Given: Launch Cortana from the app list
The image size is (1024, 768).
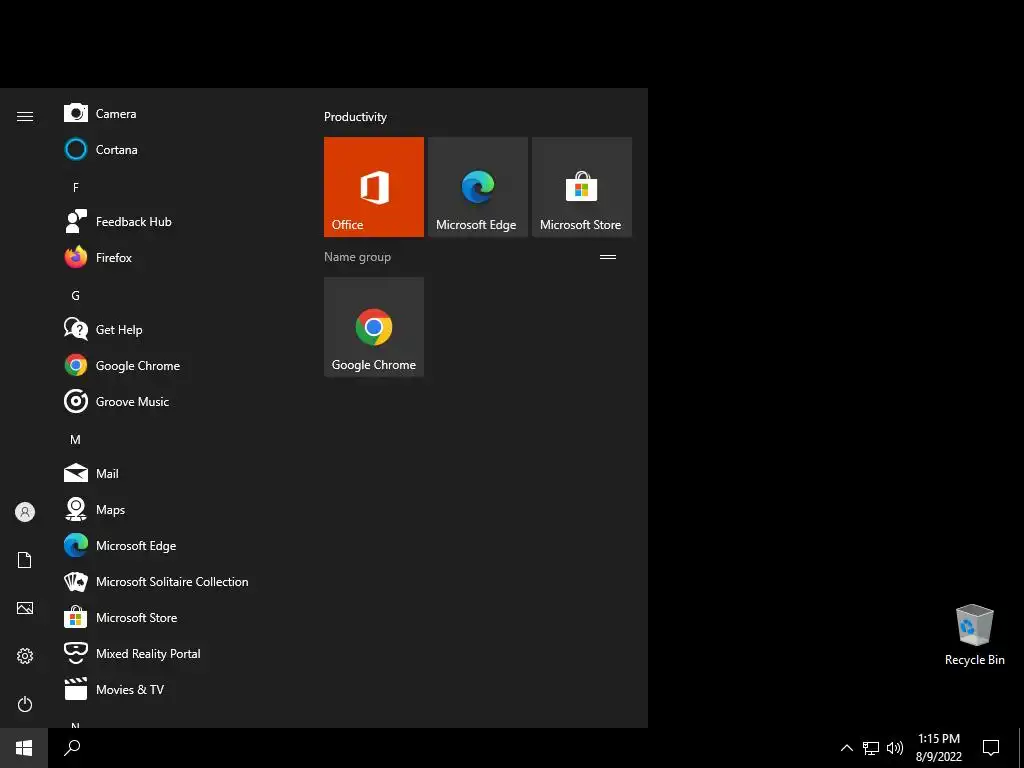Looking at the screenshot, I should pyautogui.click(x=176, y=150).
